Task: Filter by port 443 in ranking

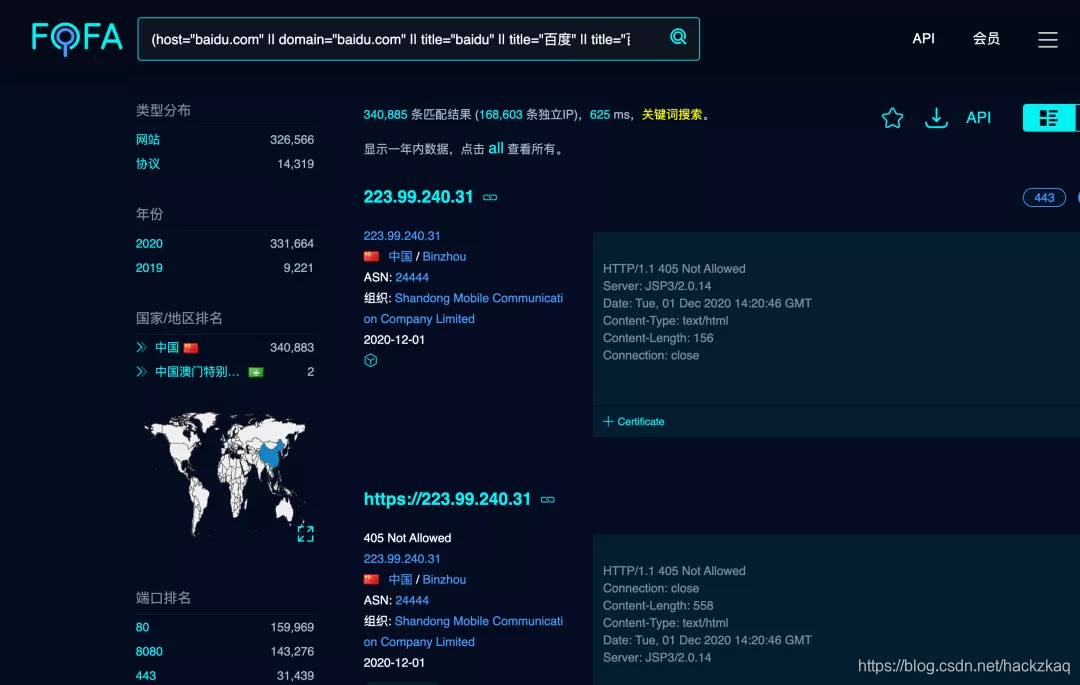Action: point(145,675)
